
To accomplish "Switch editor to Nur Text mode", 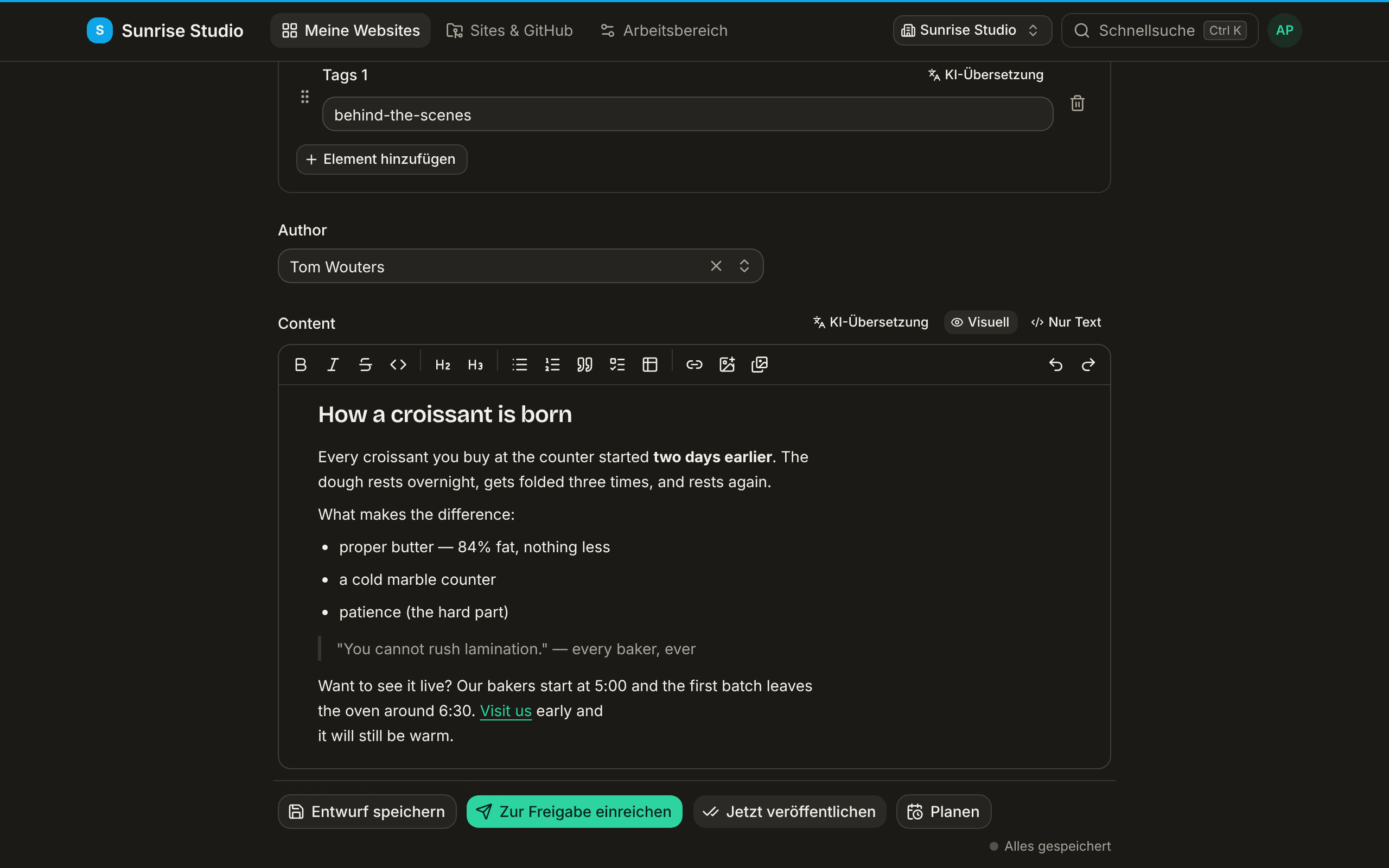I will (x=1066, y=322).
